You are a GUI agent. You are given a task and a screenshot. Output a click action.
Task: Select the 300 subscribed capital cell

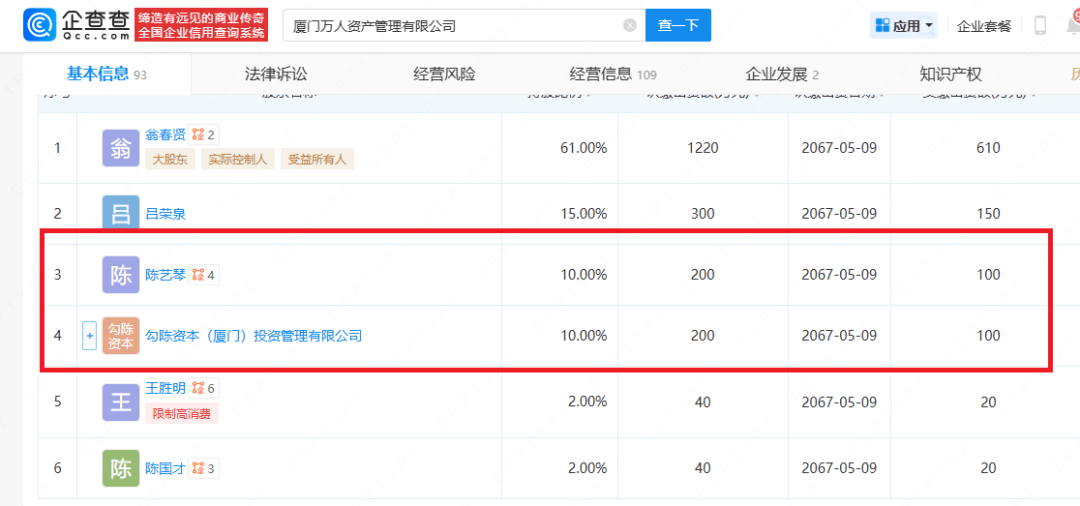coord(703,214)
